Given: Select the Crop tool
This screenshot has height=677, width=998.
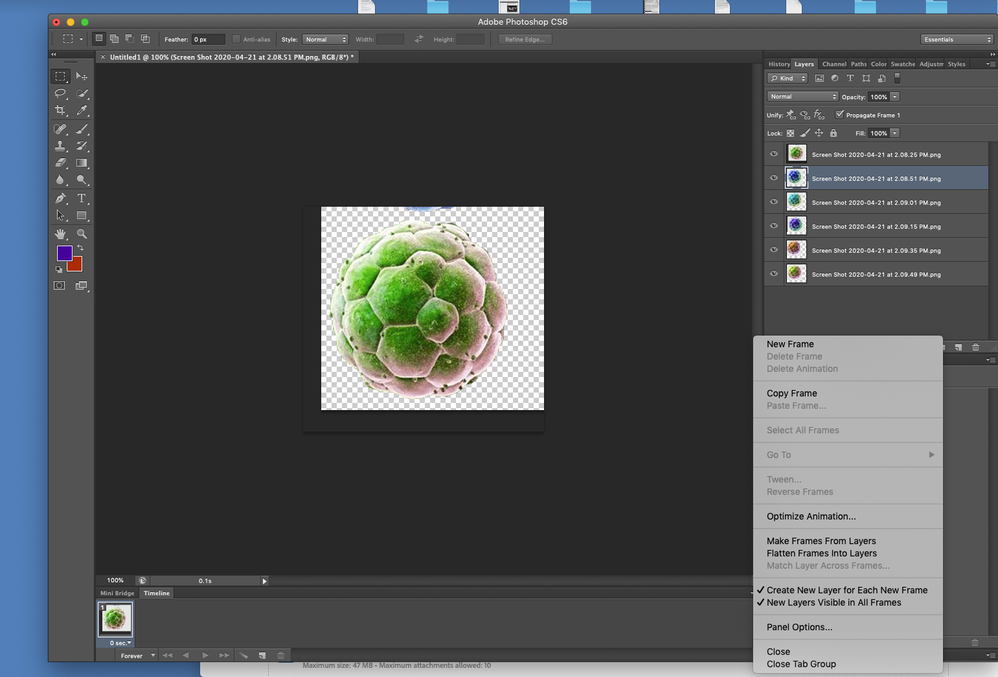Looking at the screenshot, I should click(x=60, y=111).
